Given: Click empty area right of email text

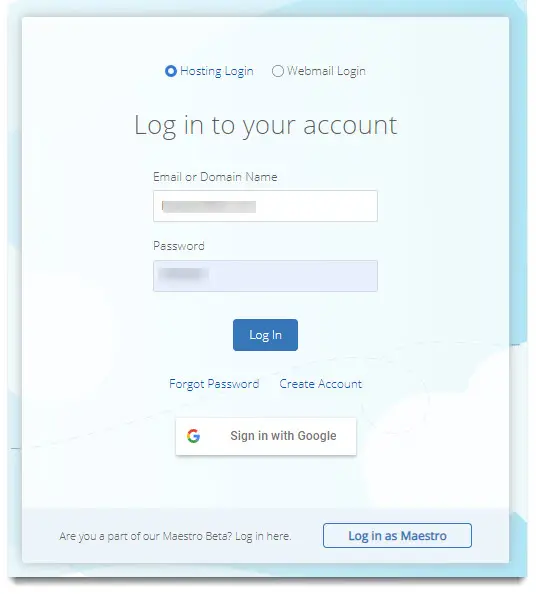Looking at the screenshot, I should click(316, 206).
